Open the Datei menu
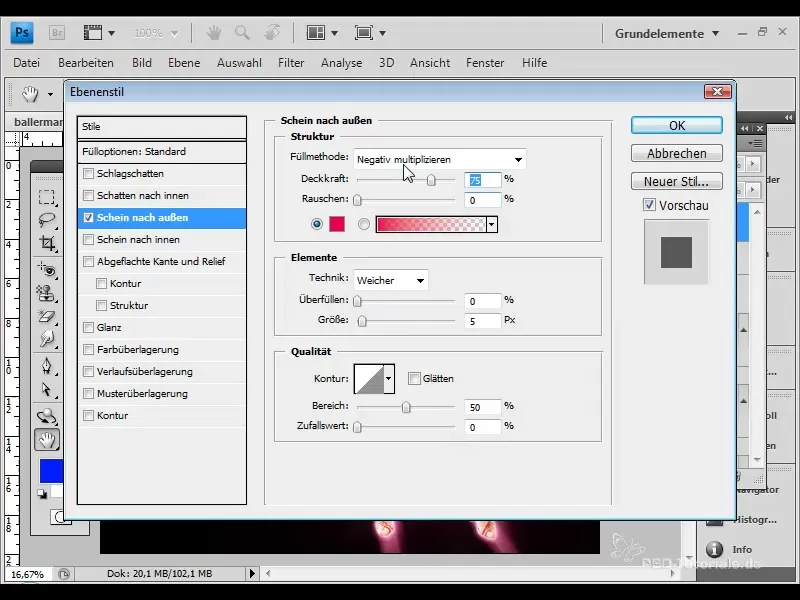 (x=27, y=63)
